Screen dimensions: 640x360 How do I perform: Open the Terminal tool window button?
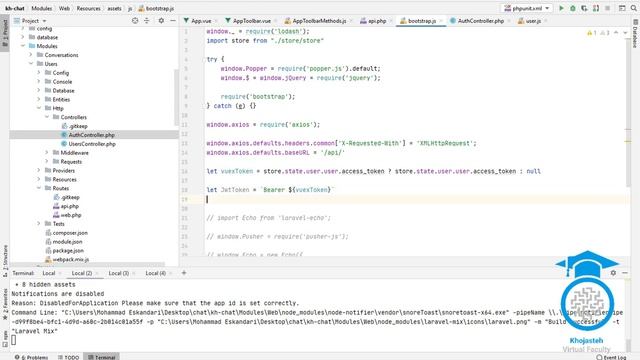point(102,357)
